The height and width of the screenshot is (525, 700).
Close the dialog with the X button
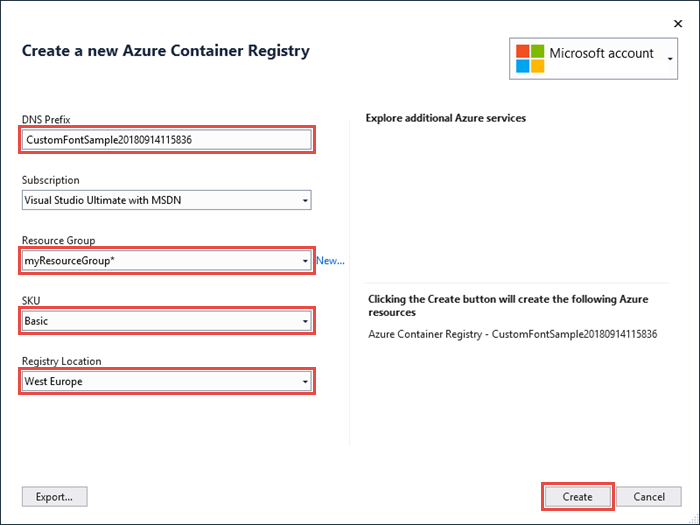click(x=678, y=24)
